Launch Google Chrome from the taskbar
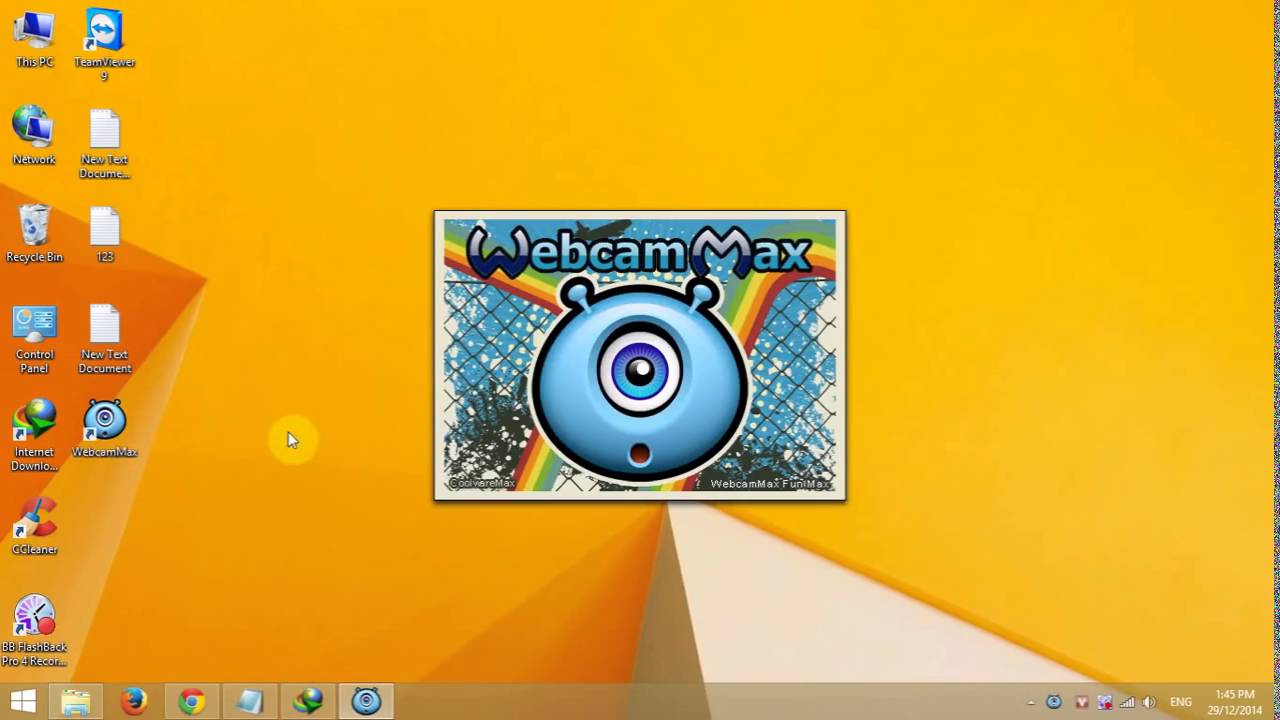The image size is (1280, 720). [192, 702]
